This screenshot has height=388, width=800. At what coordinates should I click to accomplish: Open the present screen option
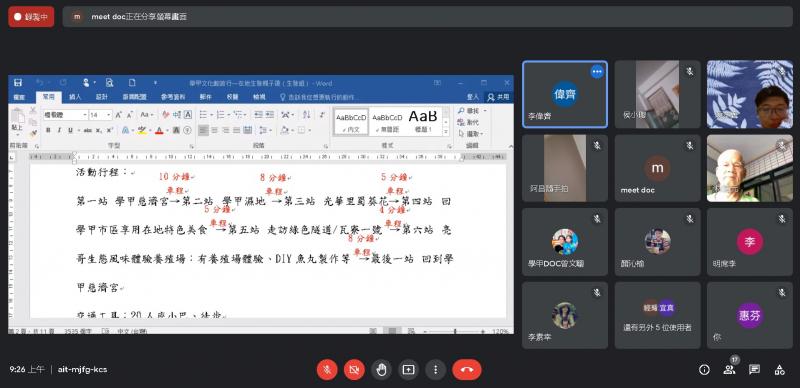[408, 370]
